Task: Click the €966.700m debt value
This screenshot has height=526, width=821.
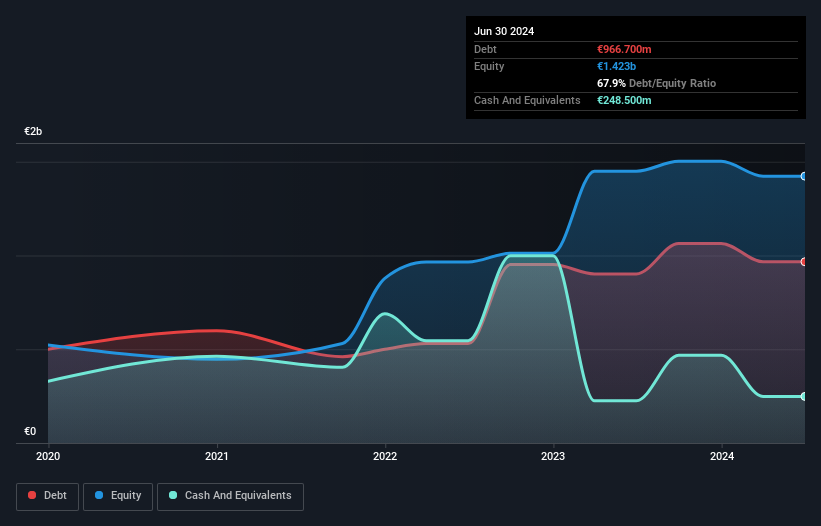Action: 624,49
